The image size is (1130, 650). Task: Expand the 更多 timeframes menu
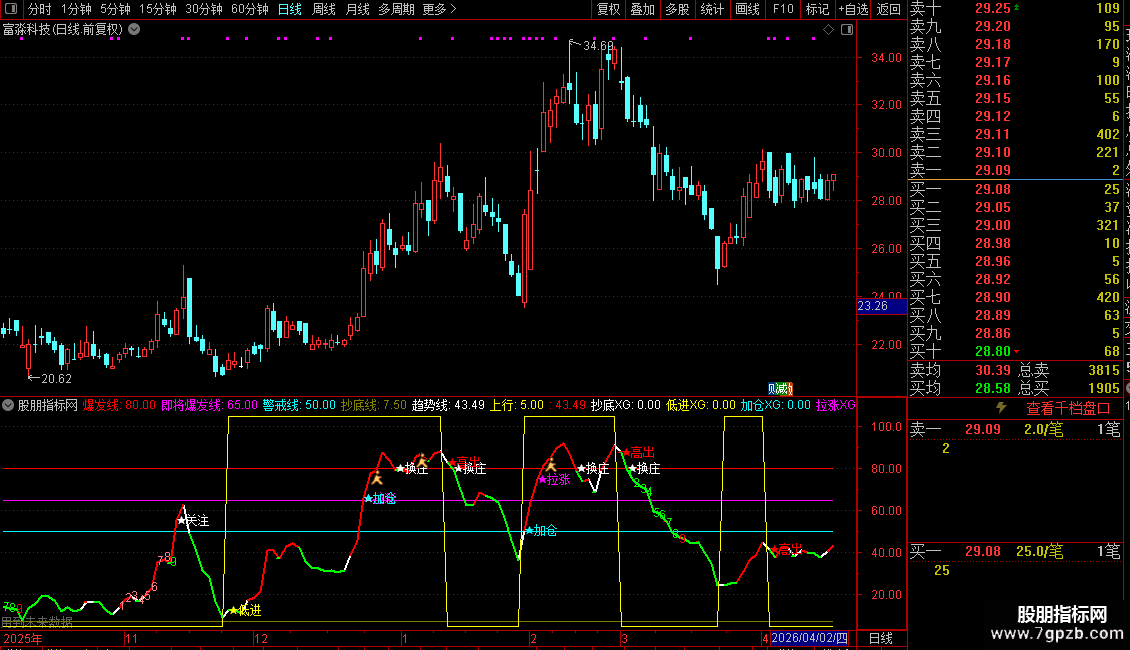click(440, 10)
